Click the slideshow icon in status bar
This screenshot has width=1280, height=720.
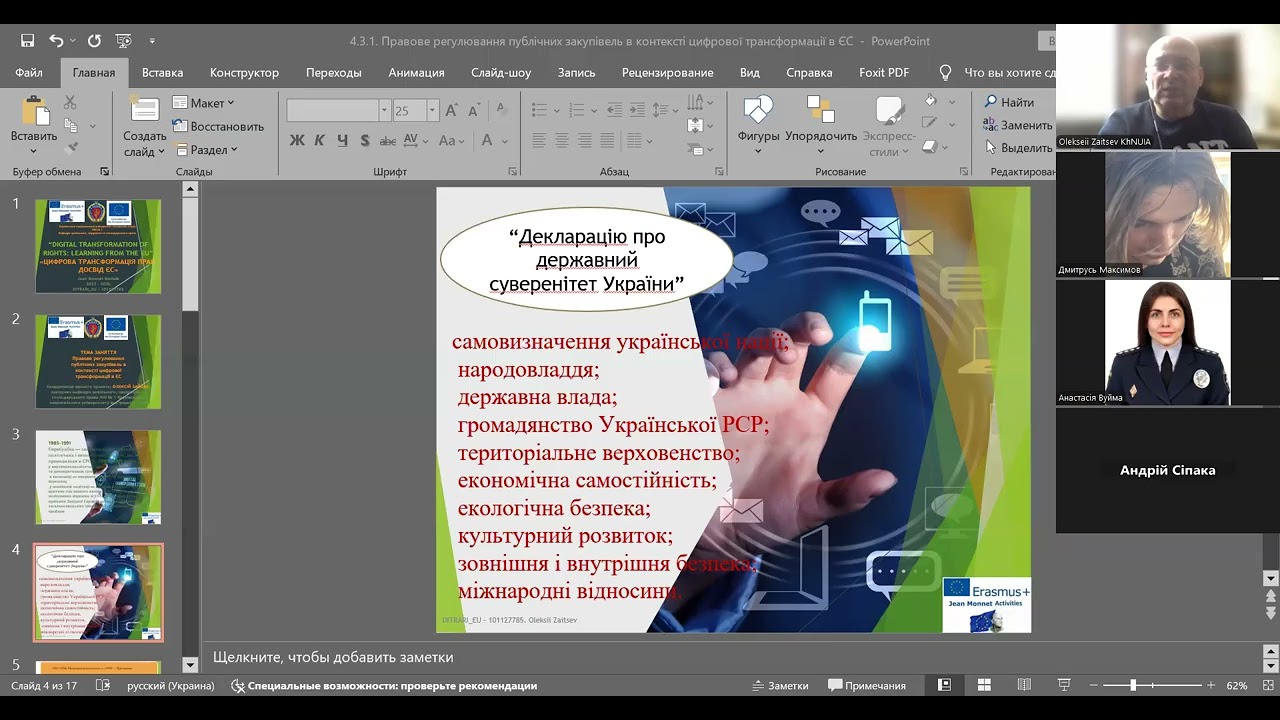pyautogui.click(x=1064, y=685)
